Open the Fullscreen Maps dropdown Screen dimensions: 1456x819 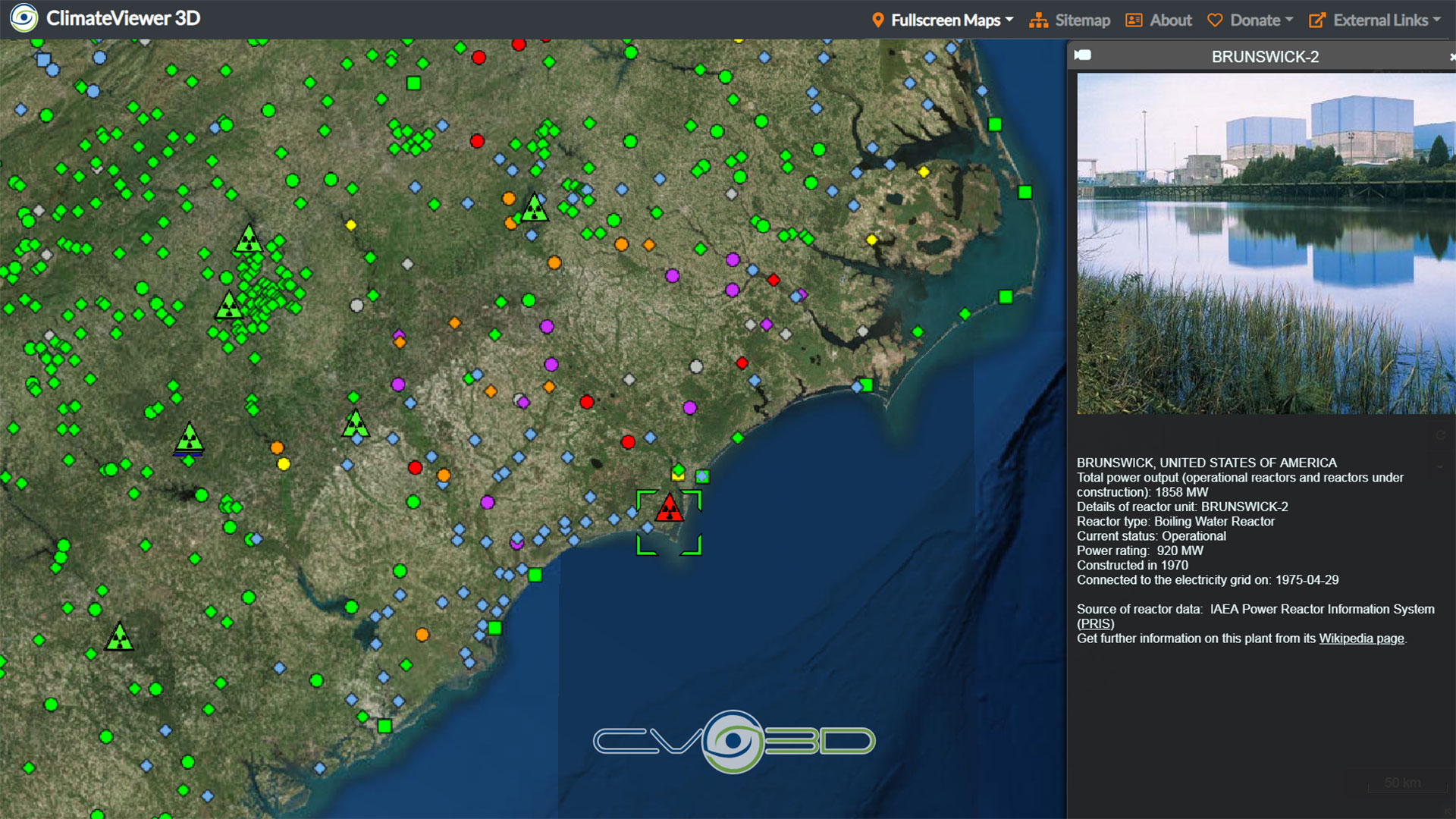click(946, 20)
